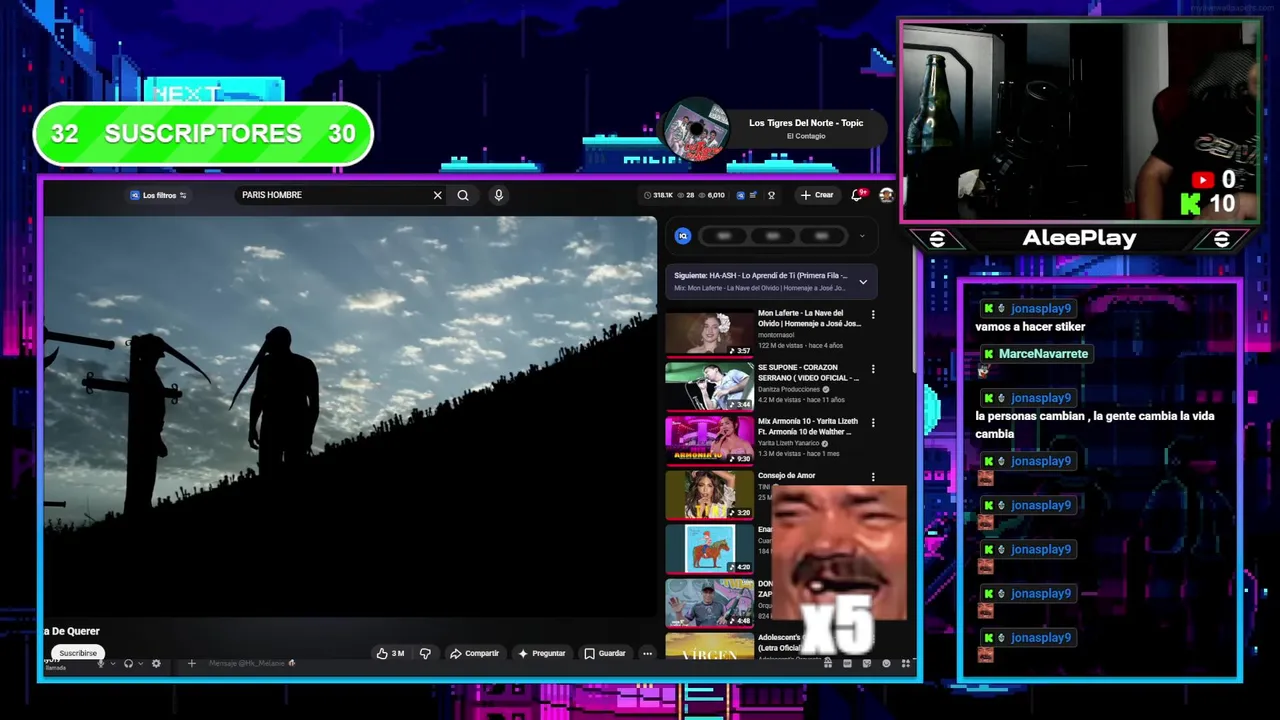1280x720 pixels.
Task: Click the 'vamos a hacer stiker' chat message
Action: tap(1030, 326)
